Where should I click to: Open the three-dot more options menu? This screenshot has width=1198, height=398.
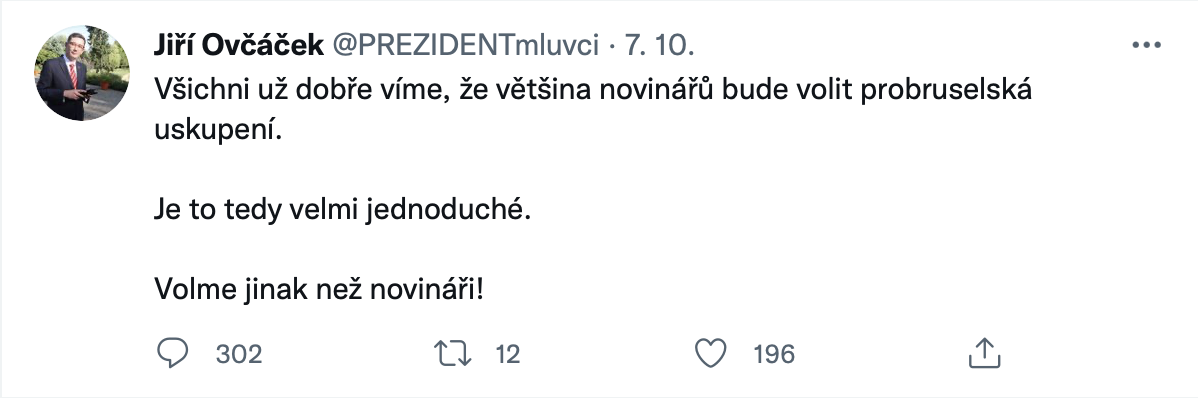(1146, 46)
